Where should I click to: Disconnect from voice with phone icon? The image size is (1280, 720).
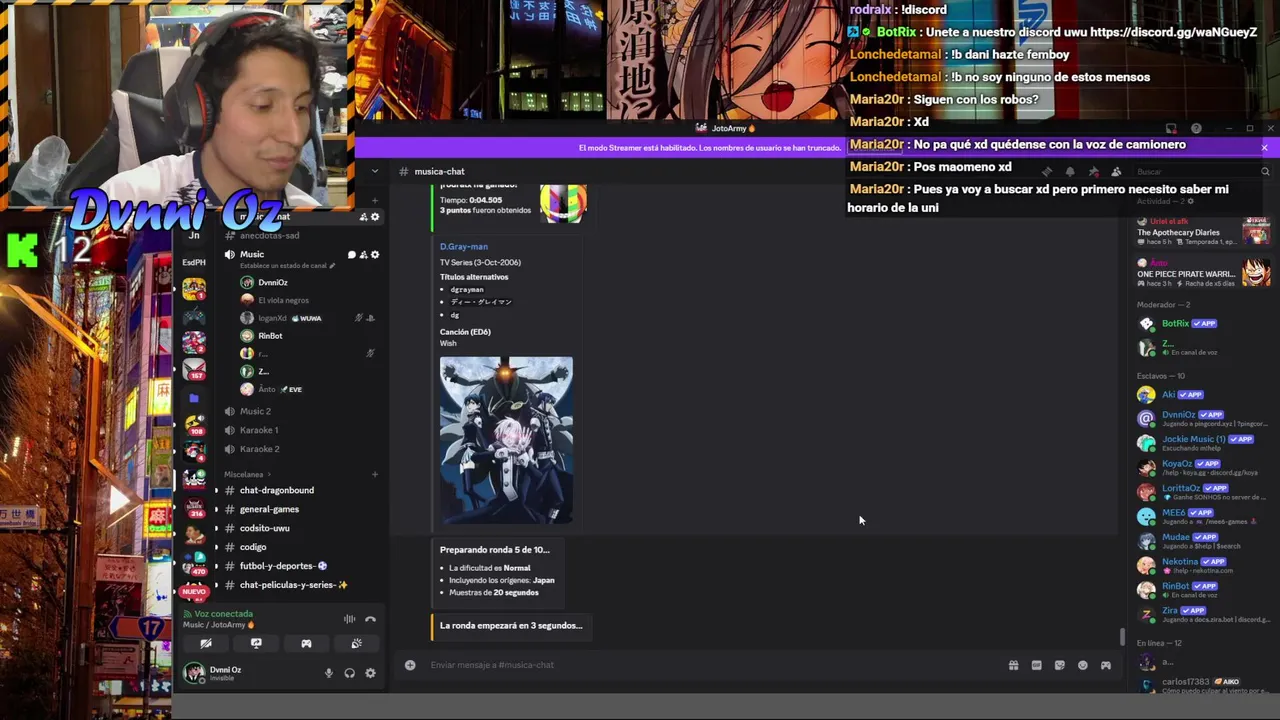(370, 619)
